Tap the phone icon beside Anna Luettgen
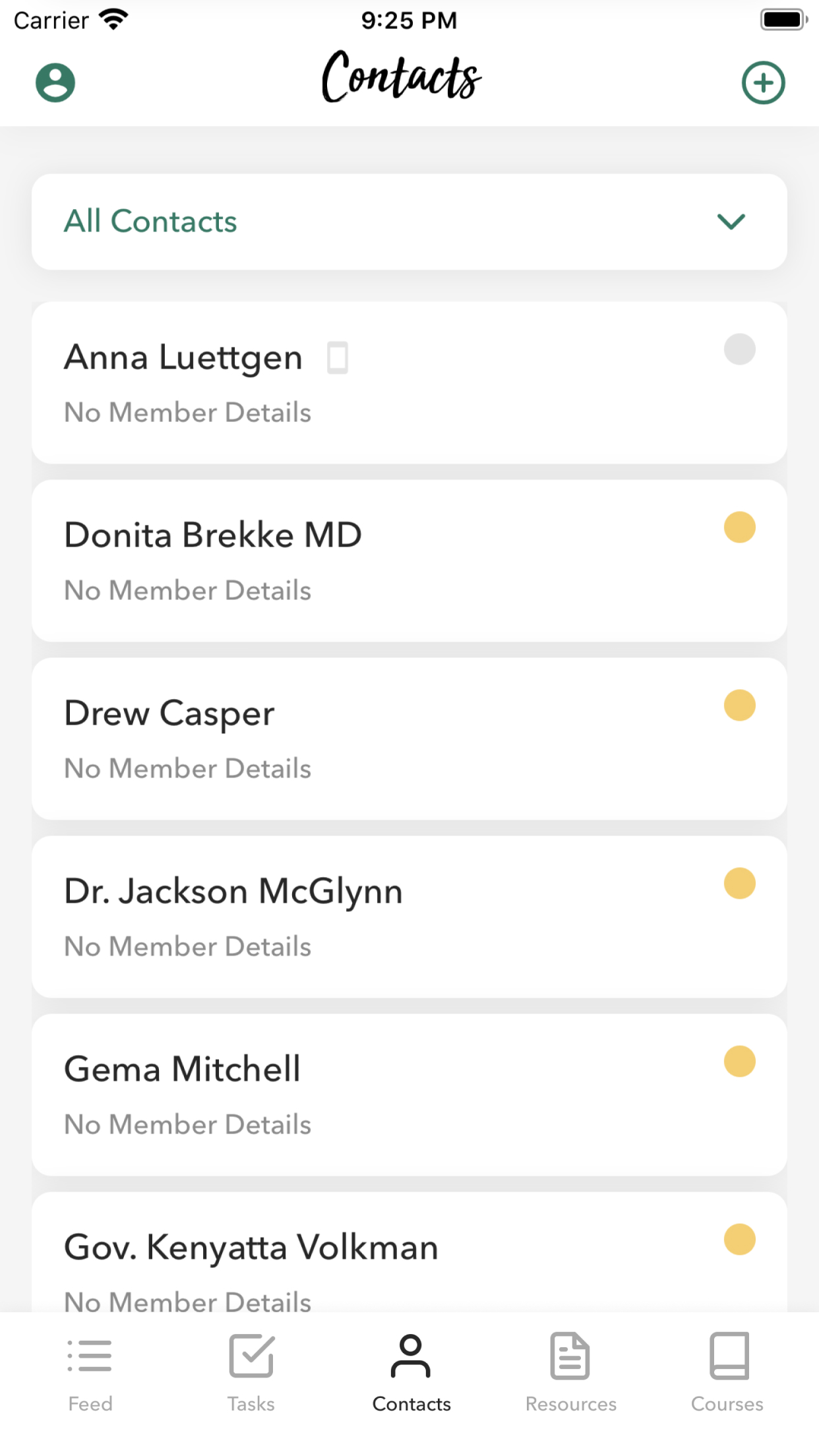Screen dimensions: 819x1456 pyautogui.click(x=338, y=357)
